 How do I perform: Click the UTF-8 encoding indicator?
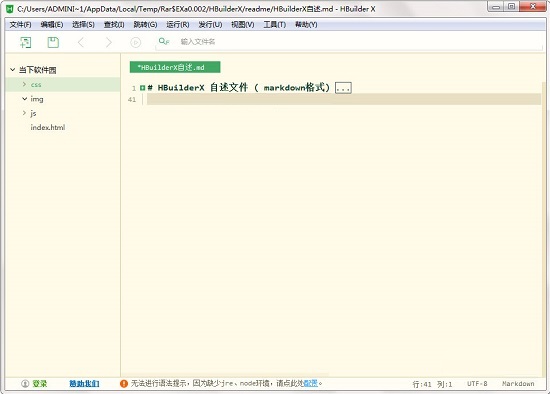click(x=477, y=383)
